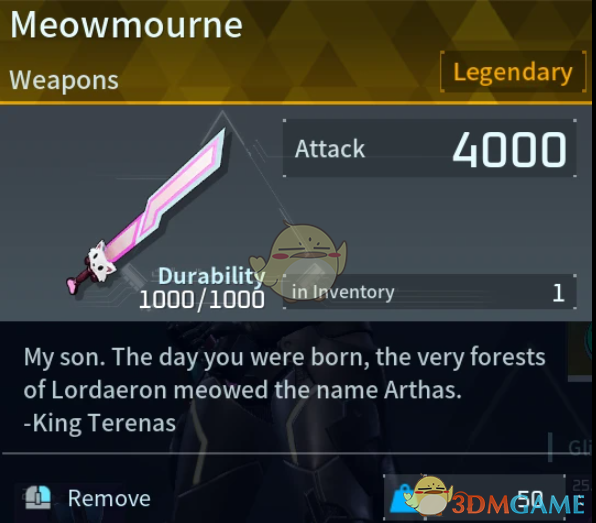Click the 3DMGAME watermark logo
This screenshot has height=523, width=596.
coord(518,504)
